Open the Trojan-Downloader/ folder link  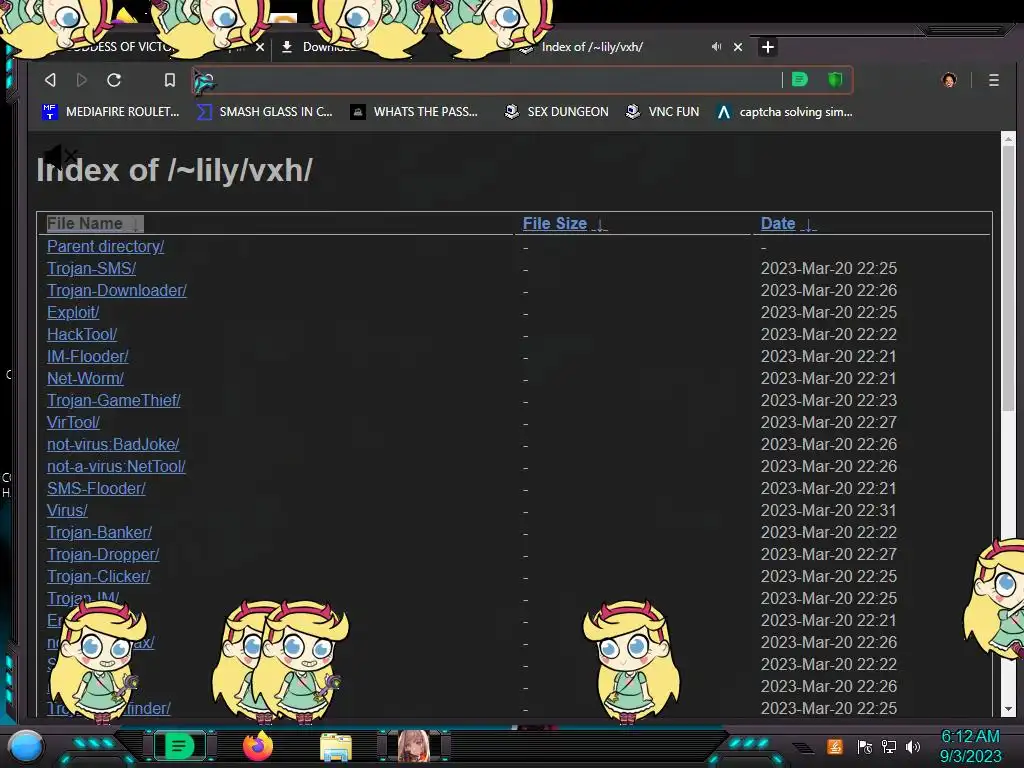coord(117,290)
